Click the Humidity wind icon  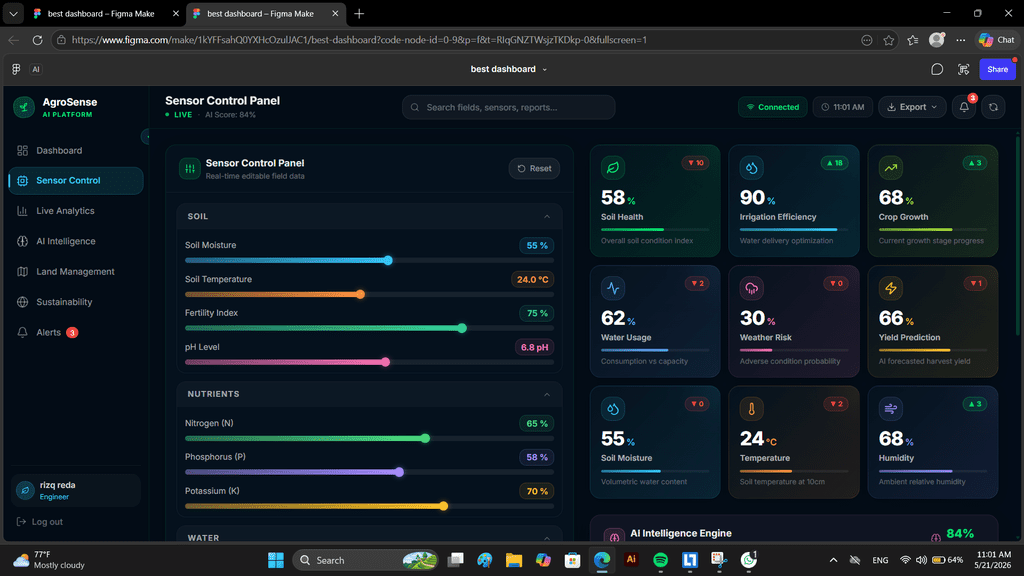891,409
